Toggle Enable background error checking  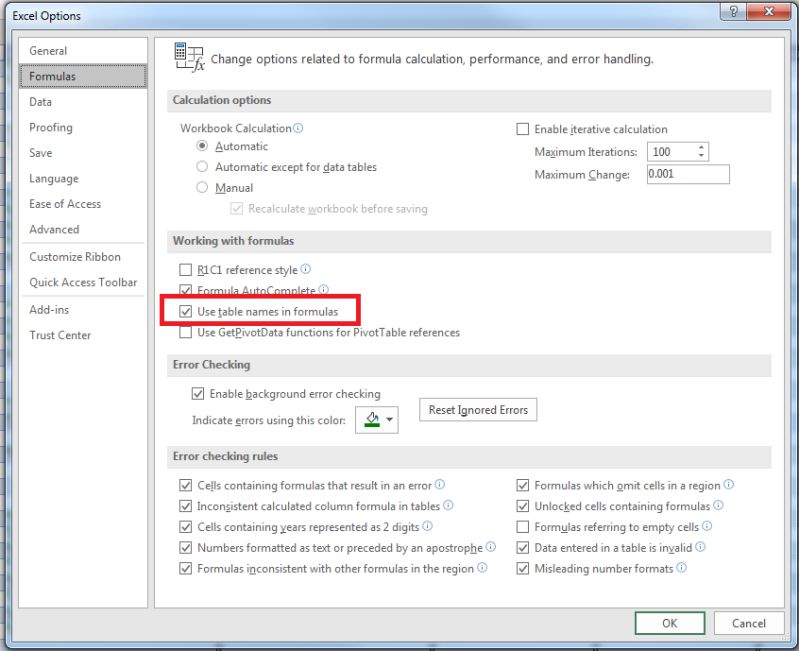point(198,394)
